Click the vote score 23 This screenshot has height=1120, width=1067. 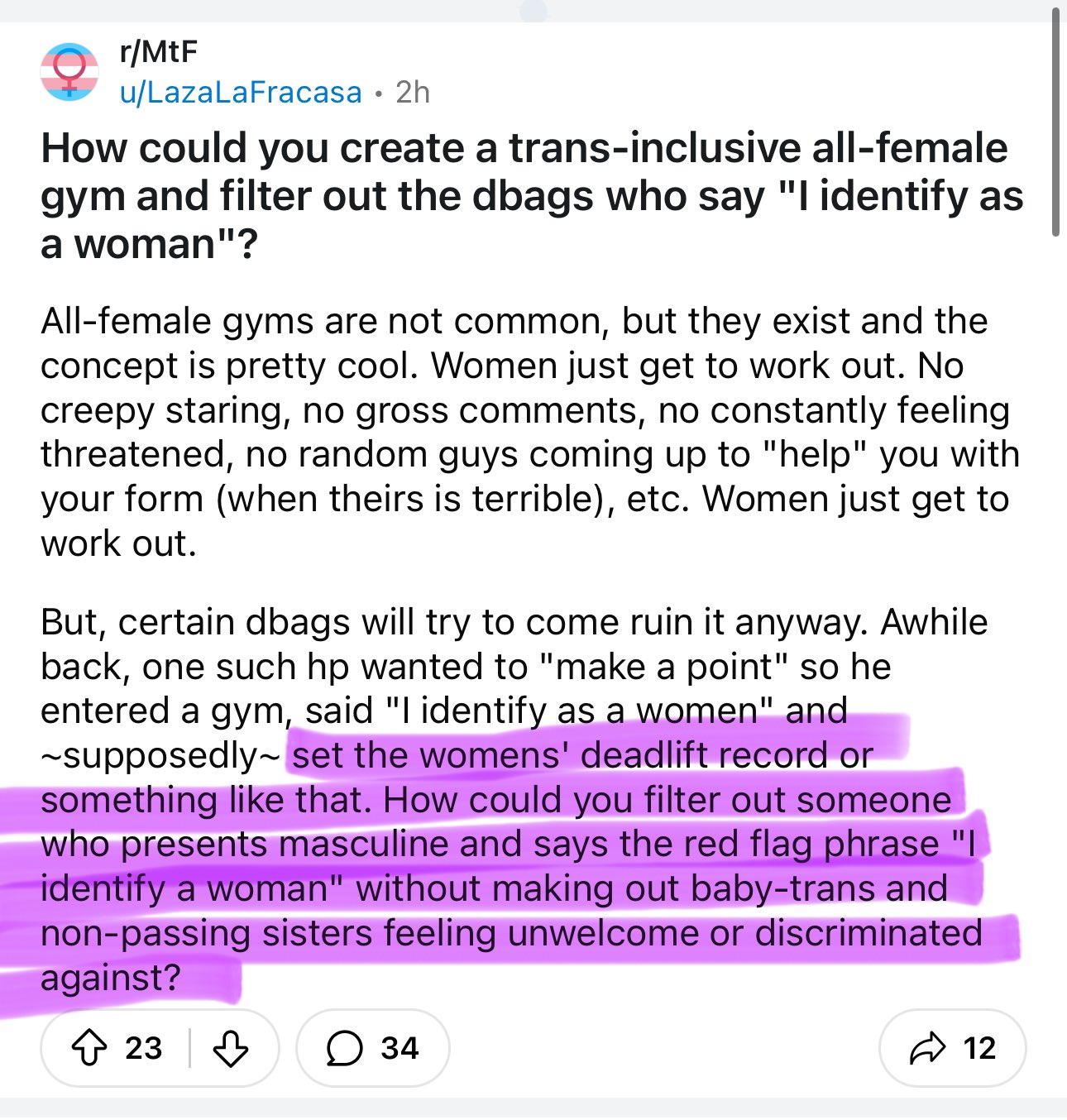tap(144, 1048)
